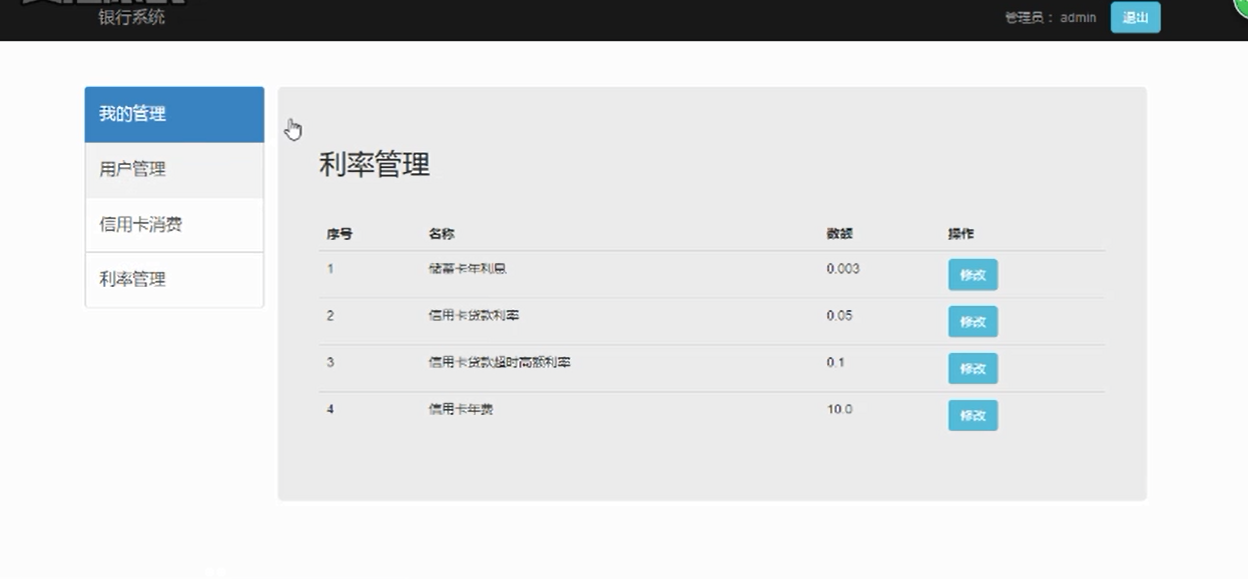The image size is (1248, 579).
Task: Click the 信用卡年费 name cell
Action: [x=460, y=410]
